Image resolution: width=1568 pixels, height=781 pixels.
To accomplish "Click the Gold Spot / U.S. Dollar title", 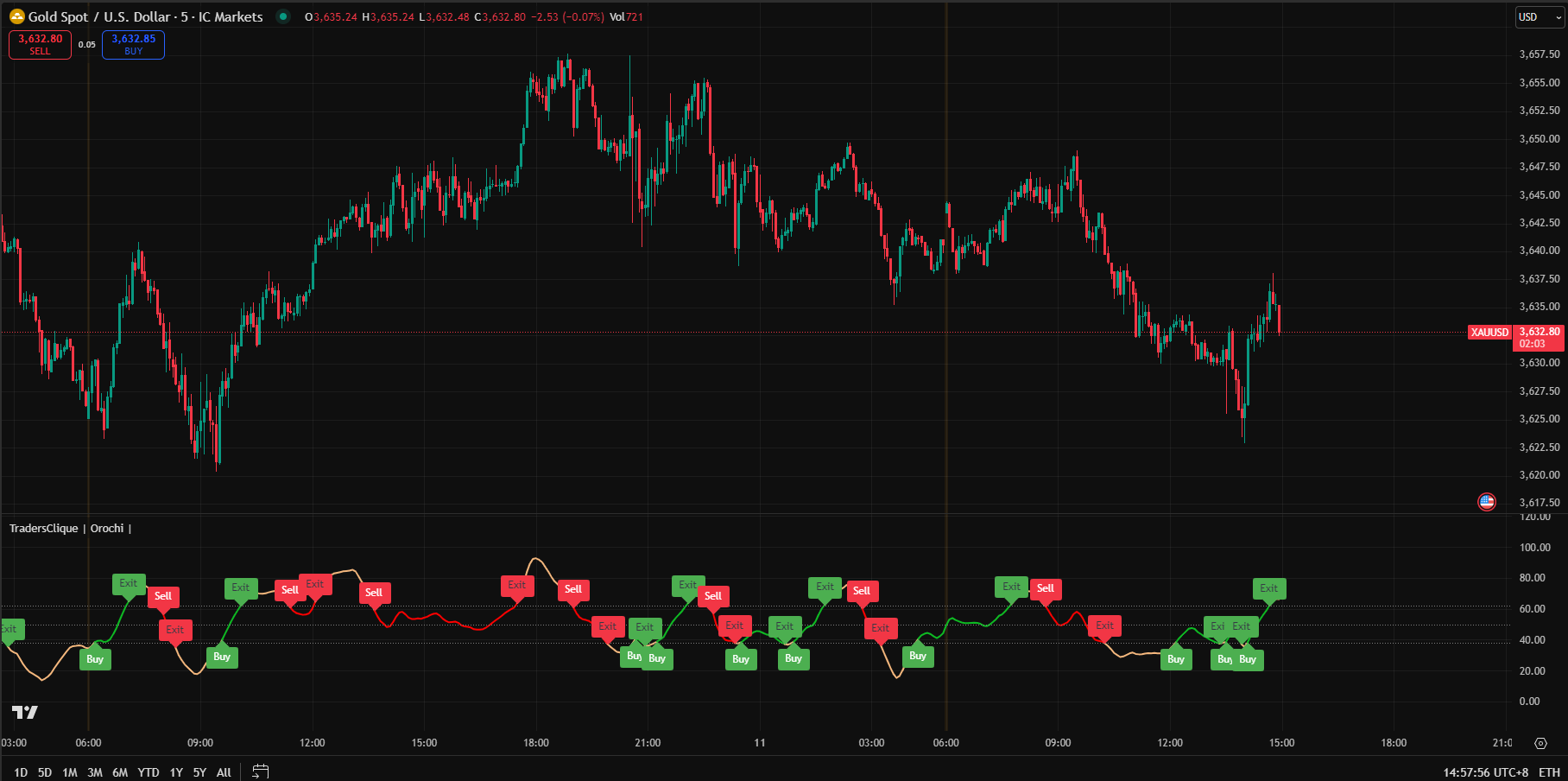I will click(145, 16).
